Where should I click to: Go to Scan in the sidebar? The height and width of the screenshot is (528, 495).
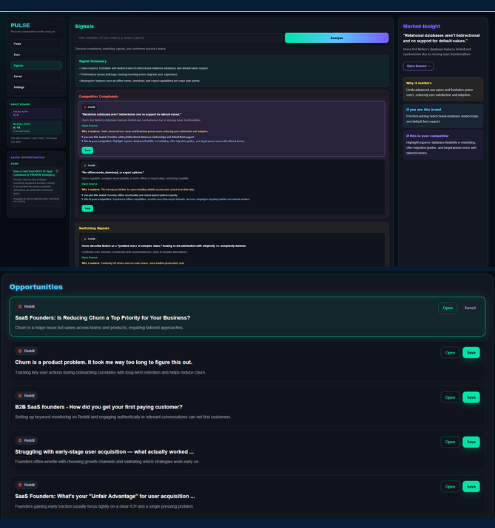36,55
